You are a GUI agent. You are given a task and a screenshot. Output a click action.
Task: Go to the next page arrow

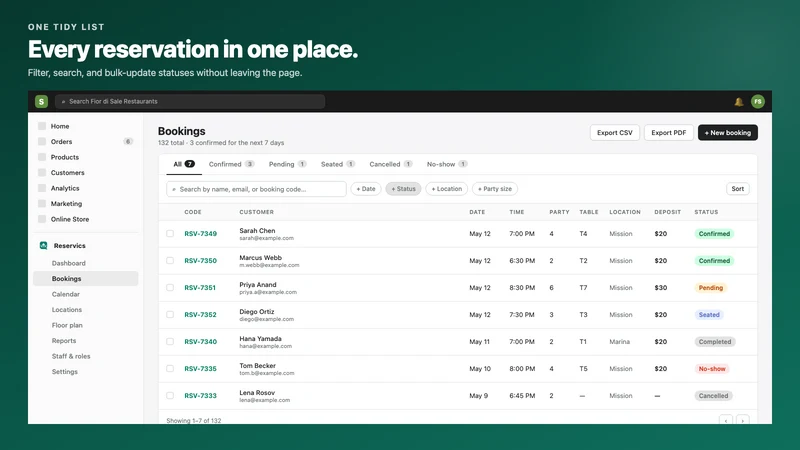click(742, 420)
